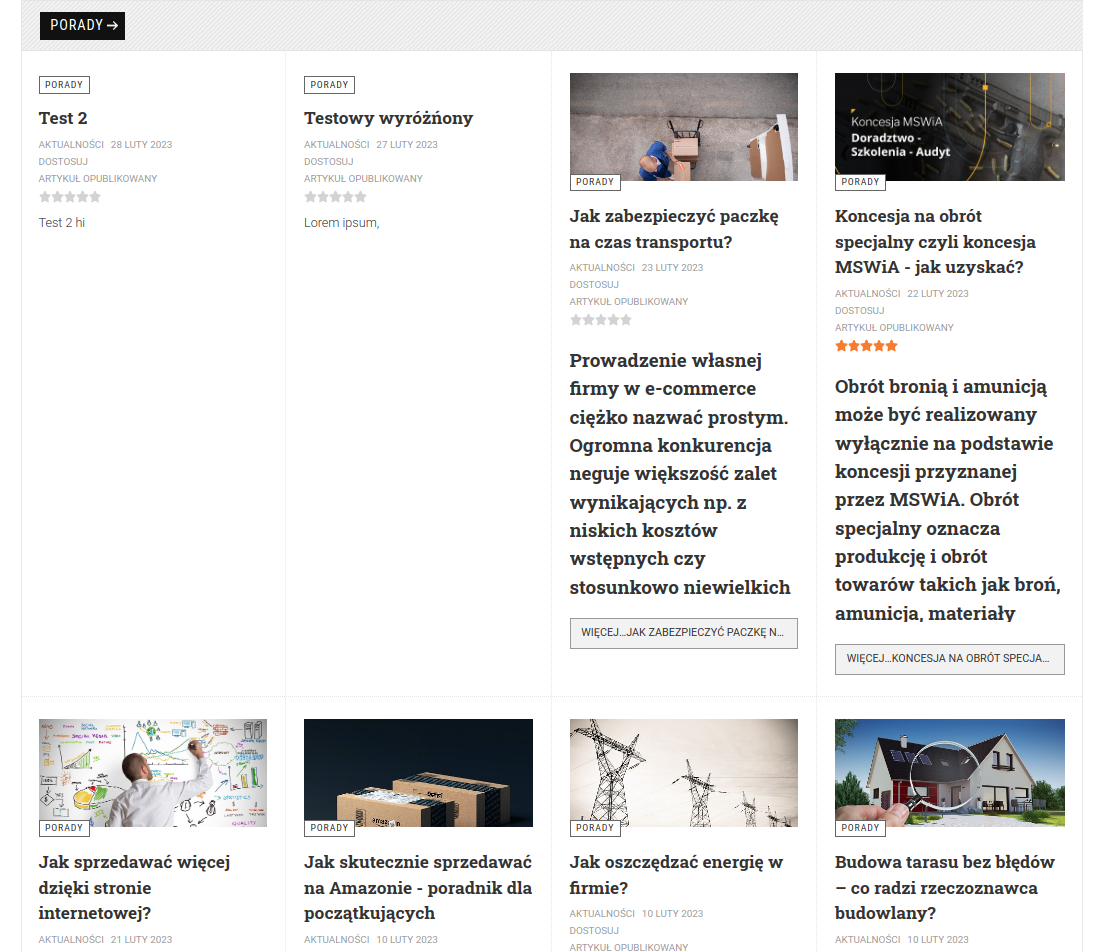Screen dimensions: 1095x952
Task: Rate the paczkę article with stars
Action: 601,320
